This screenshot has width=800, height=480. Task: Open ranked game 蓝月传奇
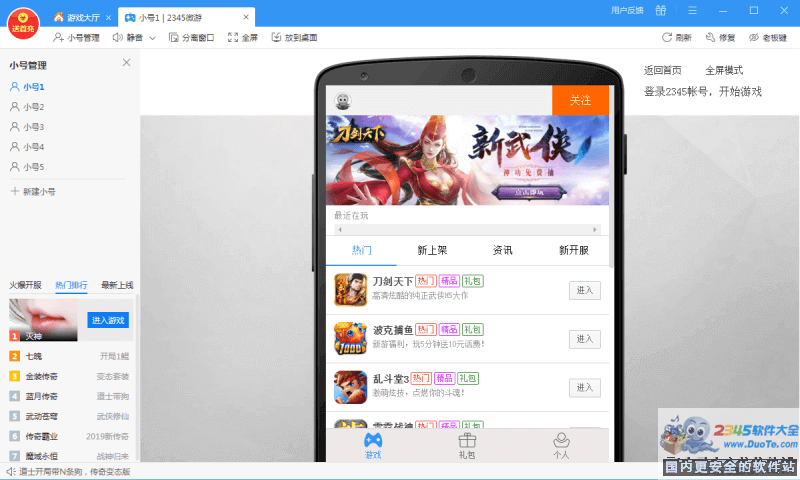coord(69,396)
